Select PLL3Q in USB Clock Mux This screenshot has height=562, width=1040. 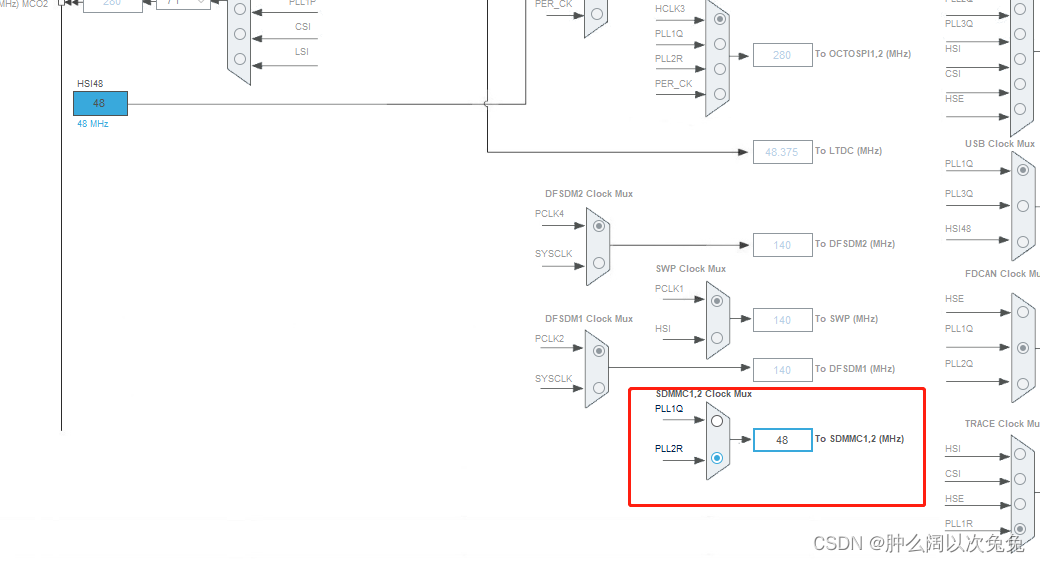1023,206
